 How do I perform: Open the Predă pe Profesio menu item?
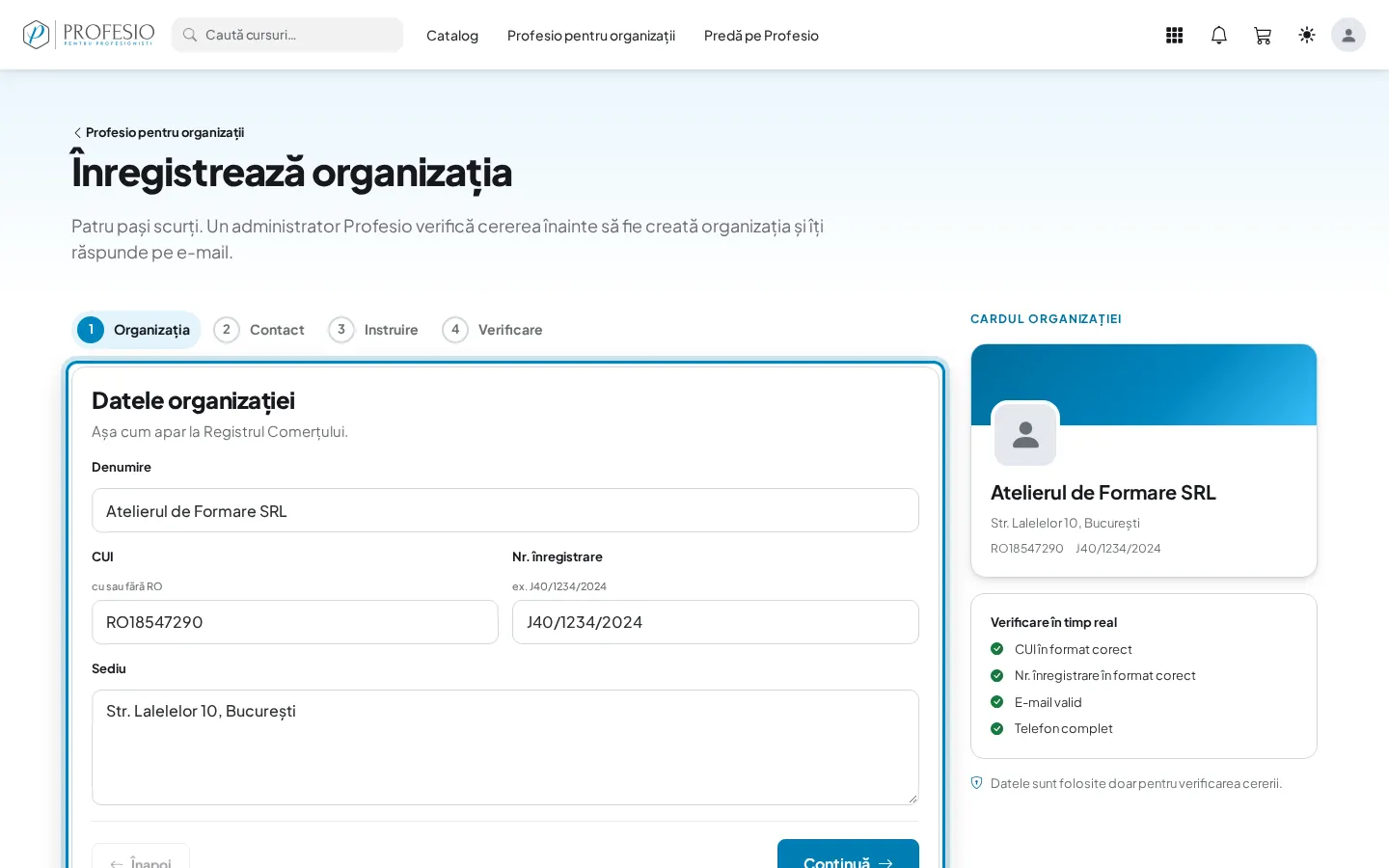tap(761, 36)
